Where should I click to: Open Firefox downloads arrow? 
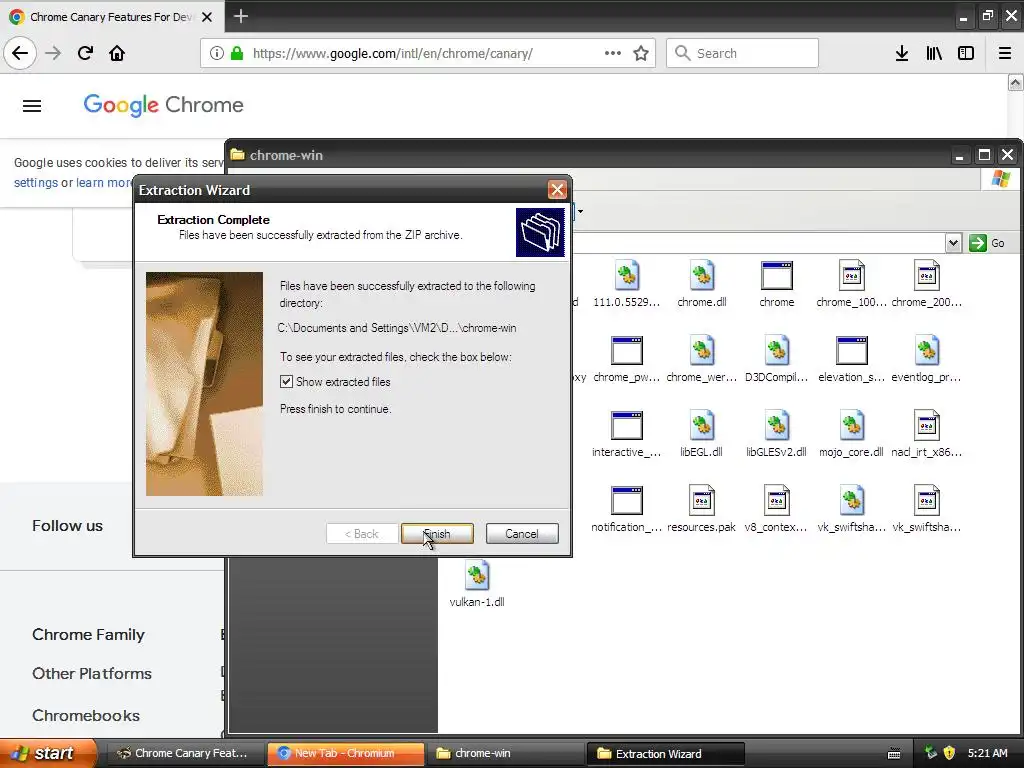pyautogui.click(x=902, y=53)
